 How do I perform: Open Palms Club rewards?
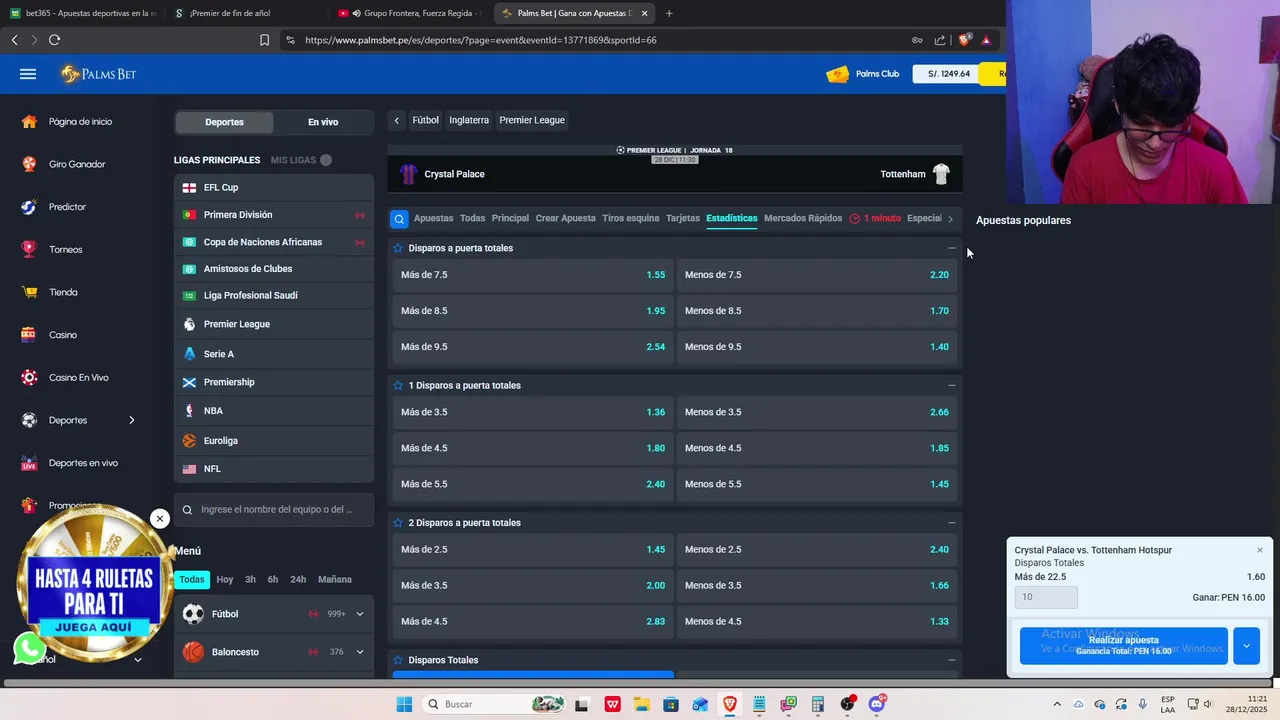[x=862, y=74]
